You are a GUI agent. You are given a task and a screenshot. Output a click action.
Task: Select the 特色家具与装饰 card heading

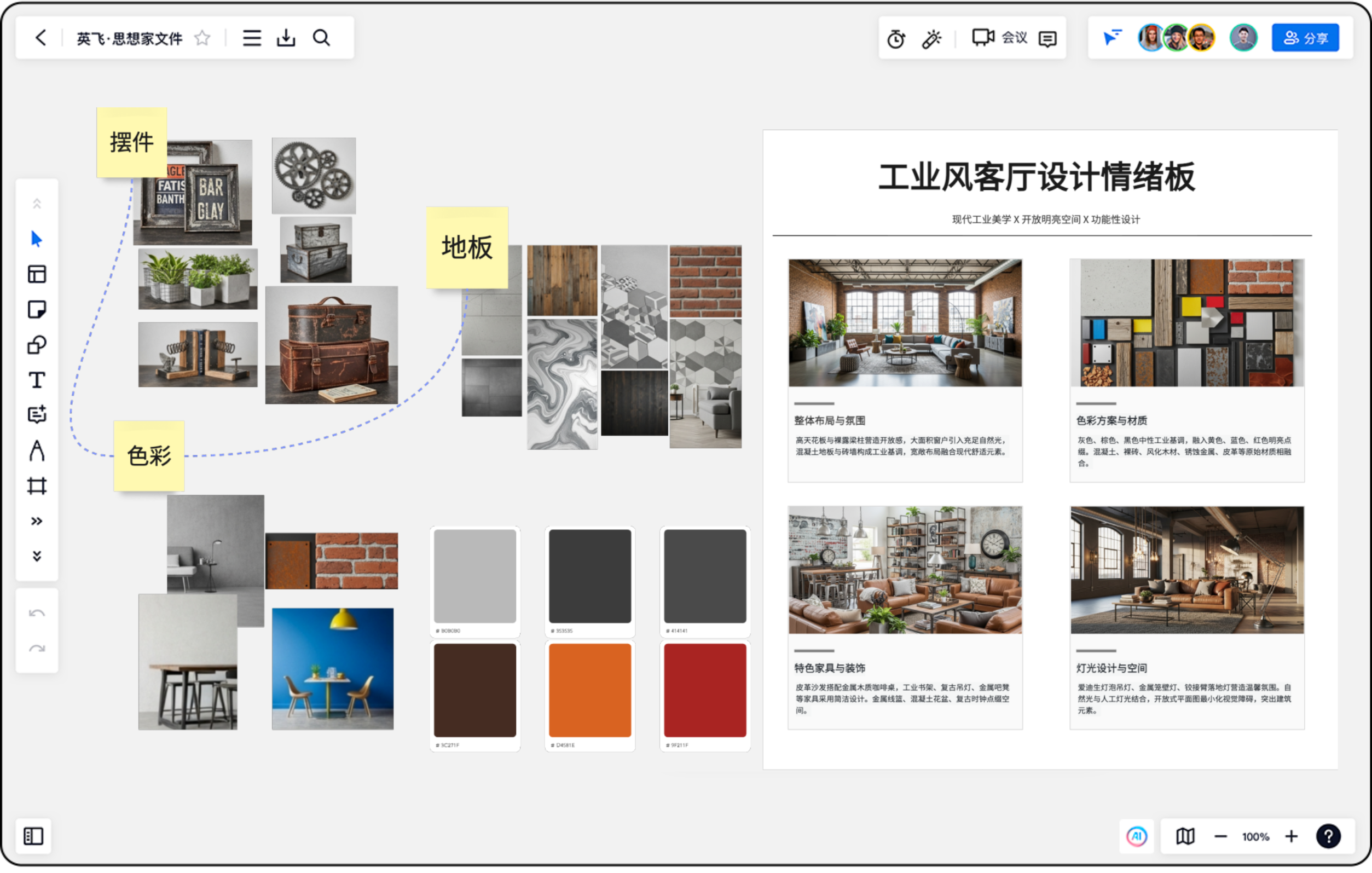click(830, 668)
